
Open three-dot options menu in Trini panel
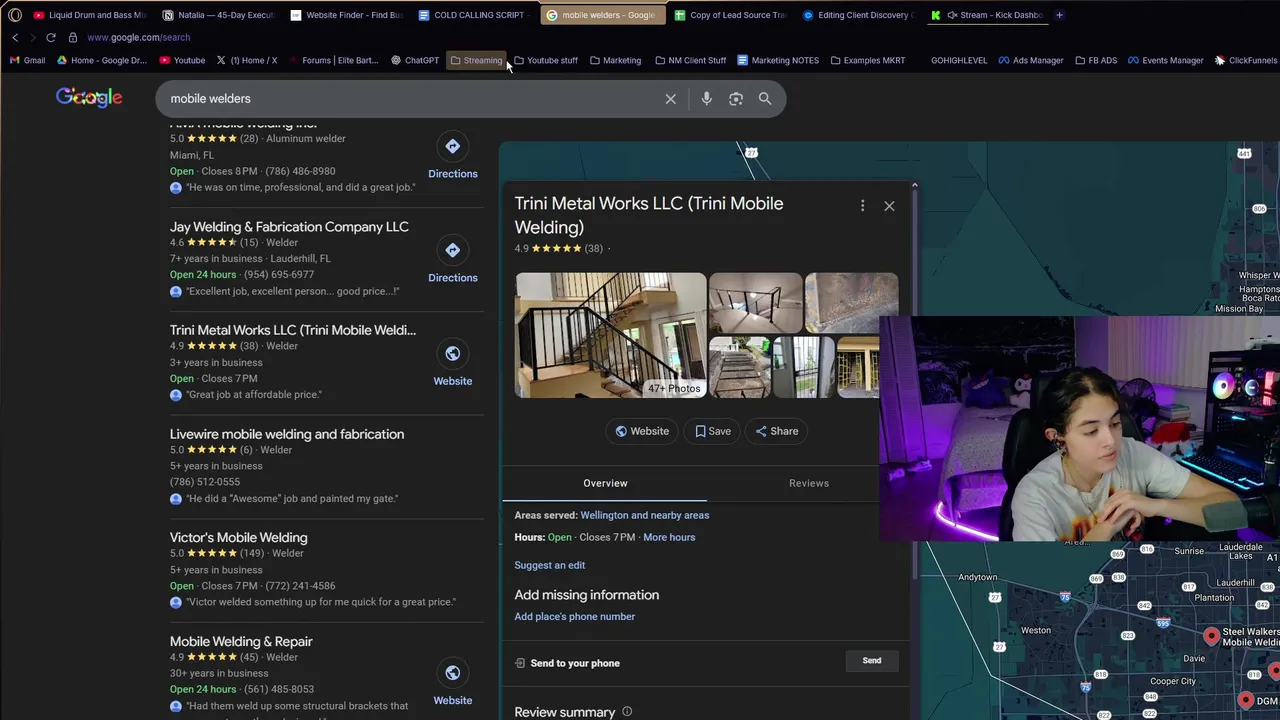(x=862, y=206)
